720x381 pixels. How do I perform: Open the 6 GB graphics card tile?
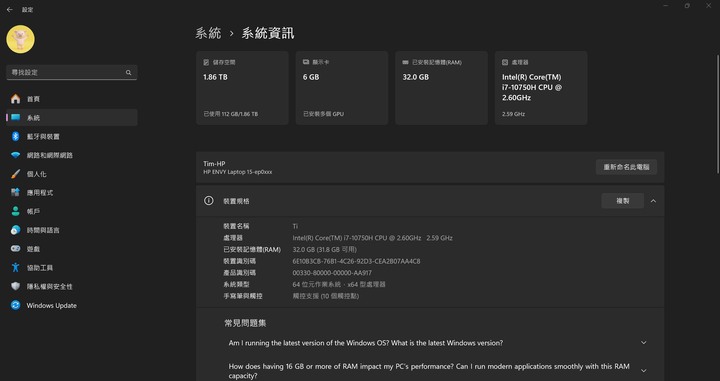342,88
